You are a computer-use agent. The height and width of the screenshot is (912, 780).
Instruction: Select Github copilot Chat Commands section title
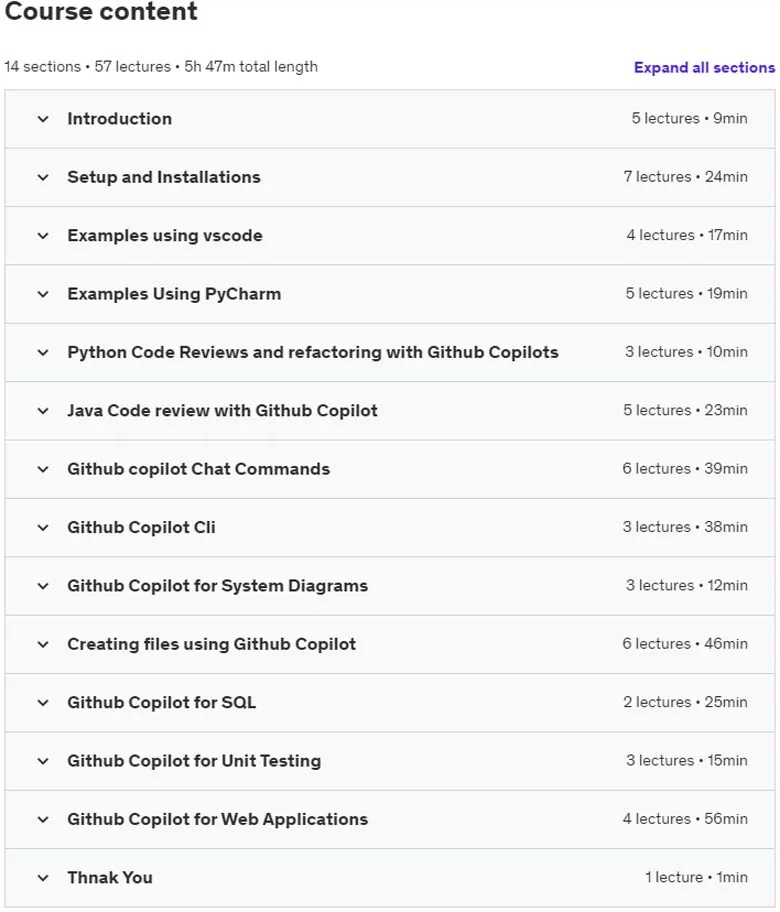pos(198,469)
